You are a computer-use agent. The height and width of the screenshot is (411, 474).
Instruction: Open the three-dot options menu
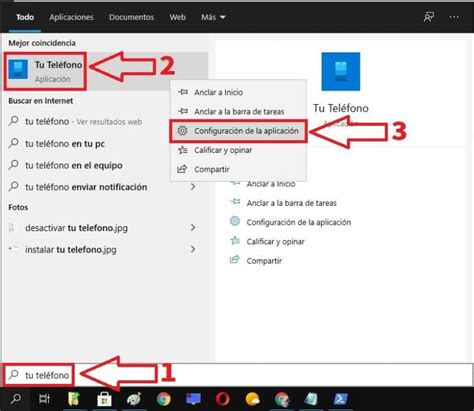tap(454, 17)
